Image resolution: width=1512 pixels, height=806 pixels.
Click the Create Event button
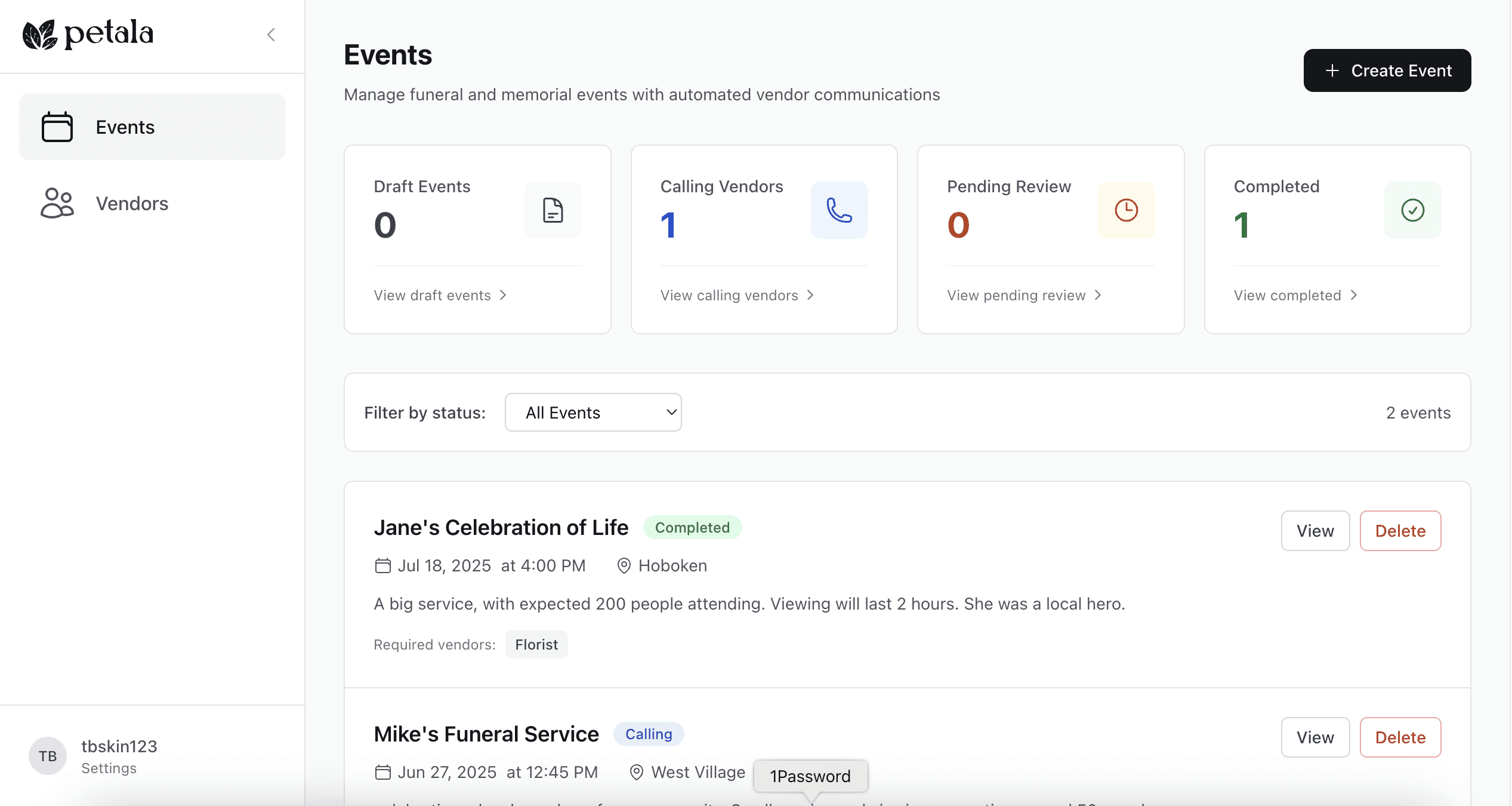pyautogui.click(x=1387, y=70)
